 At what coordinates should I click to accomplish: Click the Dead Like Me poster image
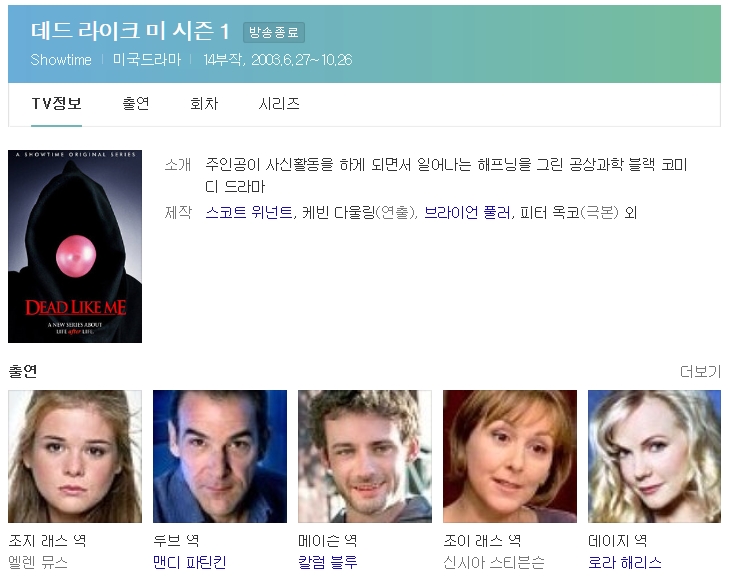[75, 246]
